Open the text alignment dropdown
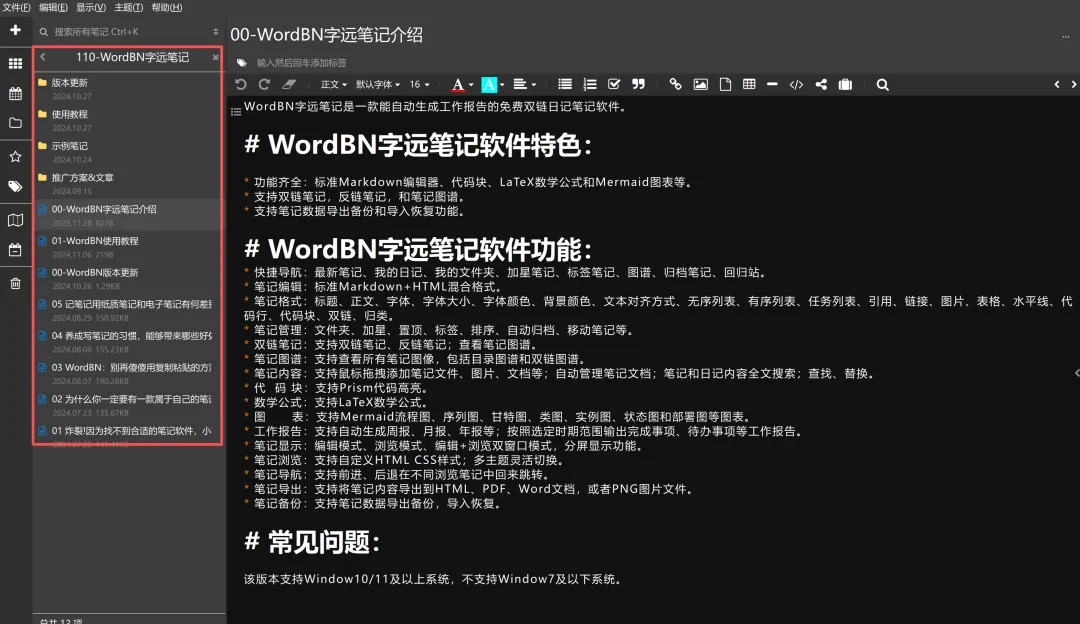 (525, 84)
